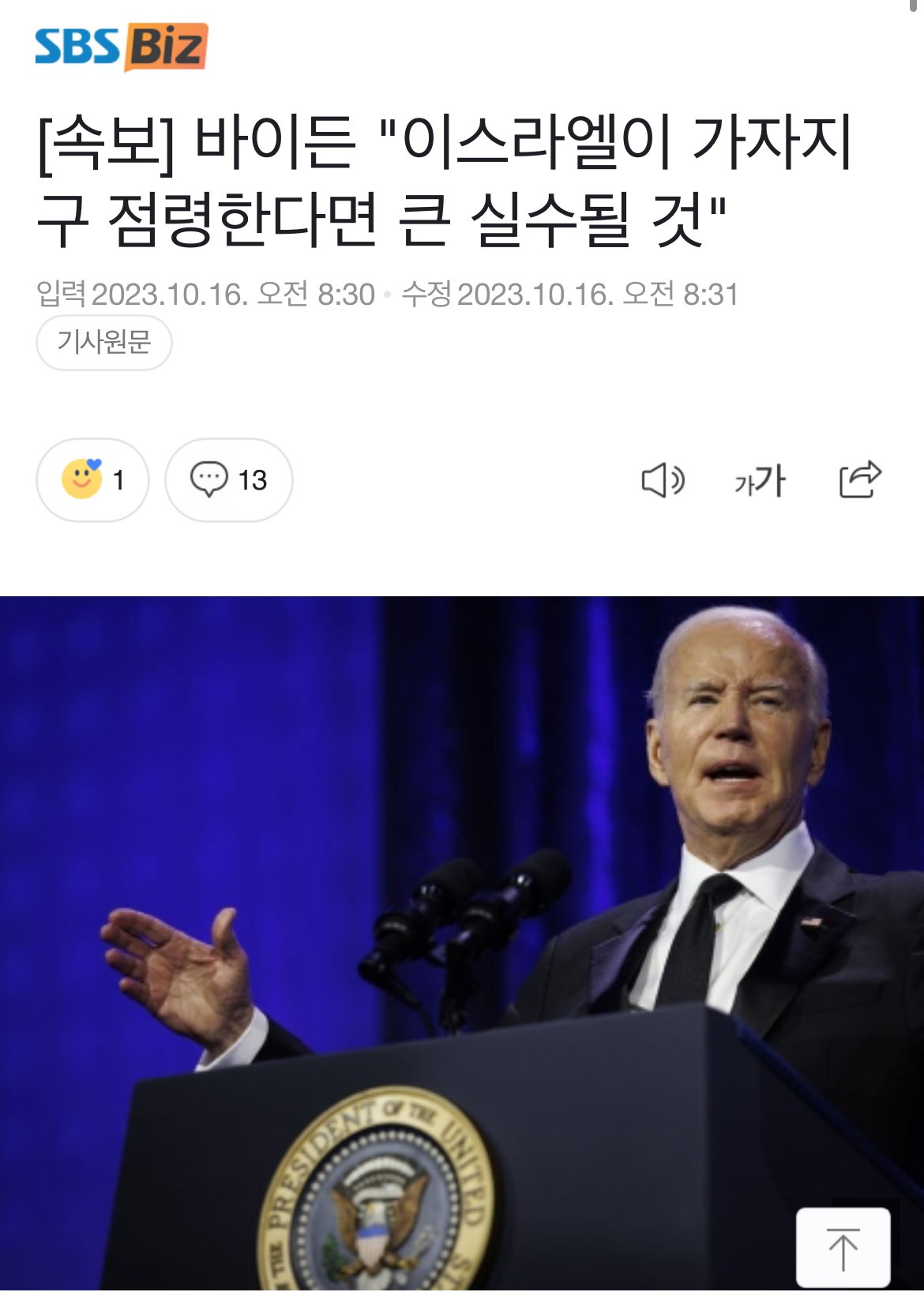Click the smiley face reaction emoji
The image size is (924, 1292).
pos(81,479)
